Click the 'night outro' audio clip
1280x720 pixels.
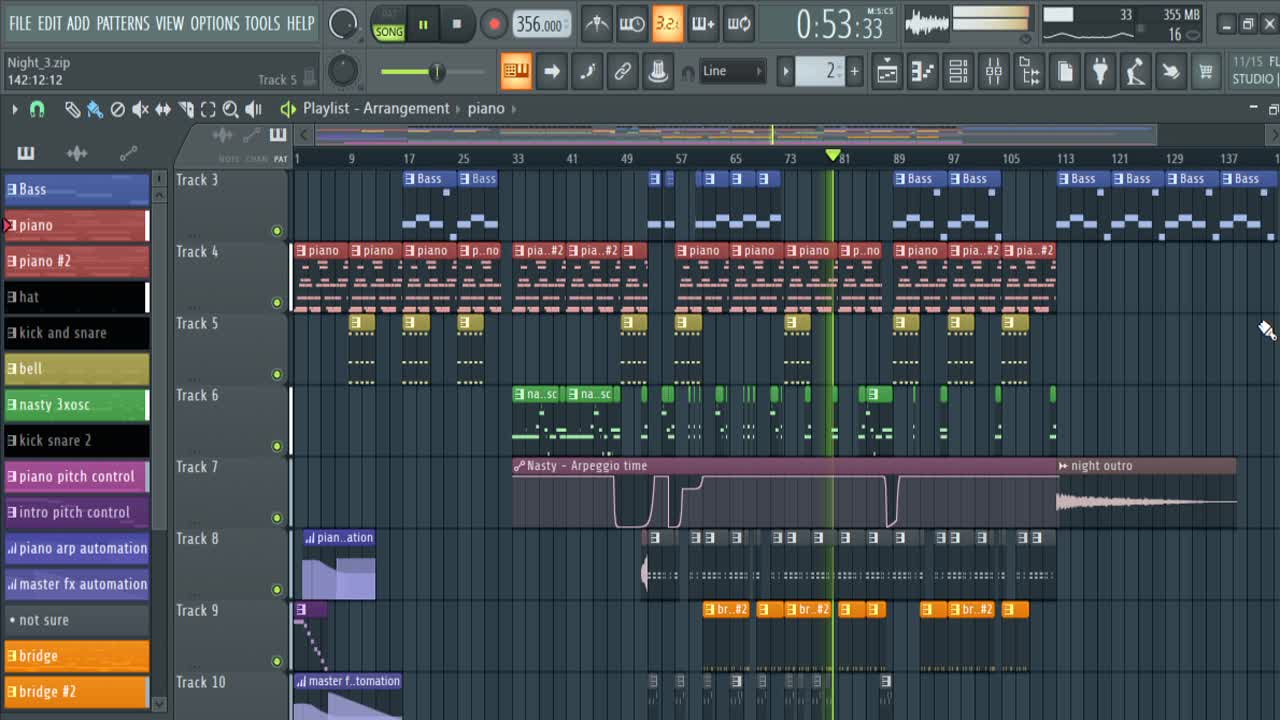click(1147, 493)
